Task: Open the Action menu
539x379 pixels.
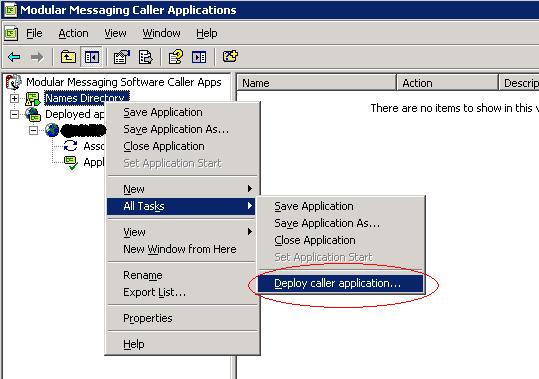Action: point(73,33)
